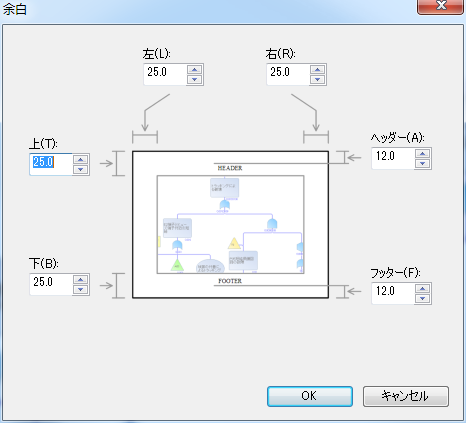This screenshot has width=466, height=423.
Task: Click the キャンセル cancel button
Action: (x=406, y=396)
